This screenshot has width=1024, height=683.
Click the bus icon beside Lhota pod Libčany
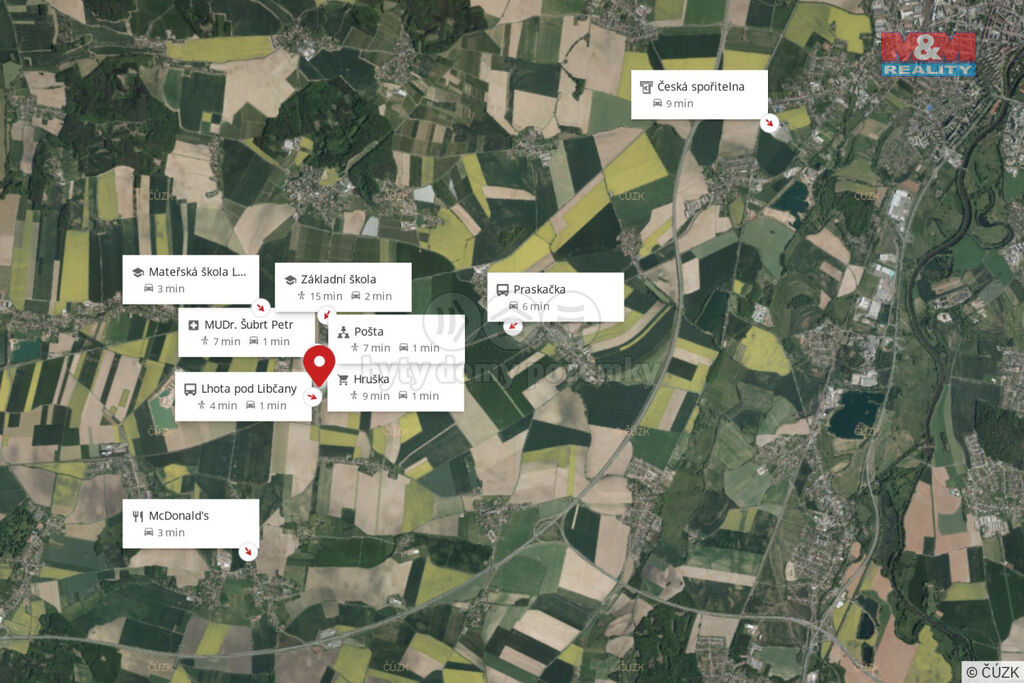pyautogui.click(x=190, y=389)
